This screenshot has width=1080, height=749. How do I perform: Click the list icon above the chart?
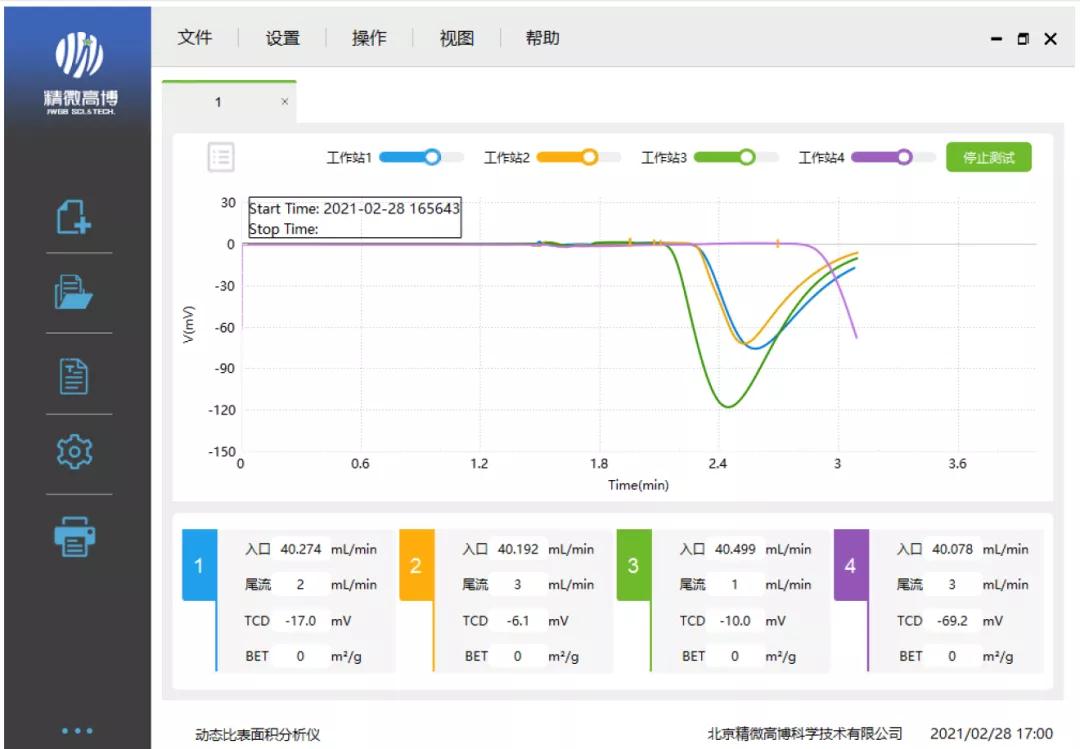tap(221, 157)
